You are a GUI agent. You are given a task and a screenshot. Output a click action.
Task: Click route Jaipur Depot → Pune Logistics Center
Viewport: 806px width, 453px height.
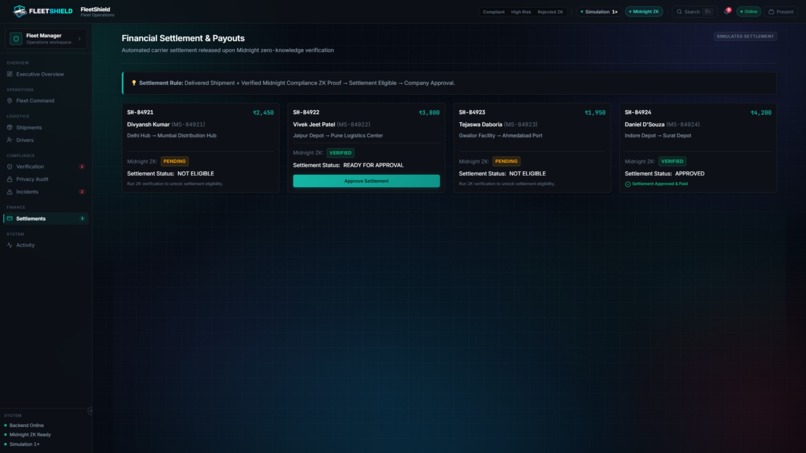tap(338, 136)
